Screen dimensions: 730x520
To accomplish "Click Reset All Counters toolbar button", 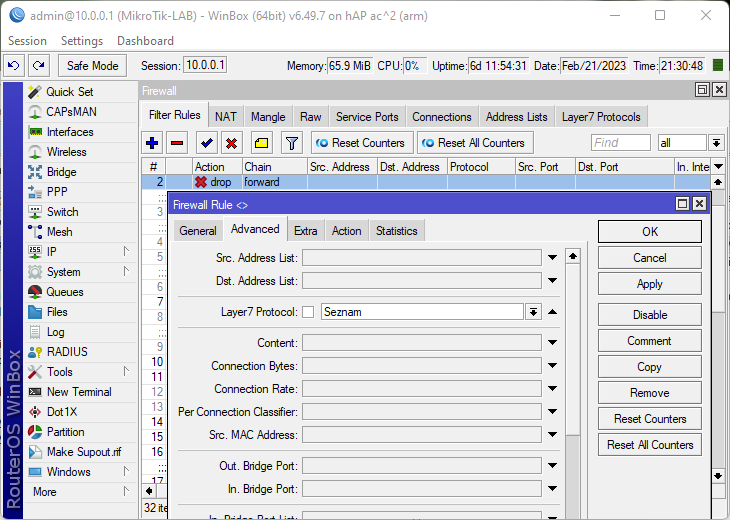I will pyautogui.click(x=475, y=143).
